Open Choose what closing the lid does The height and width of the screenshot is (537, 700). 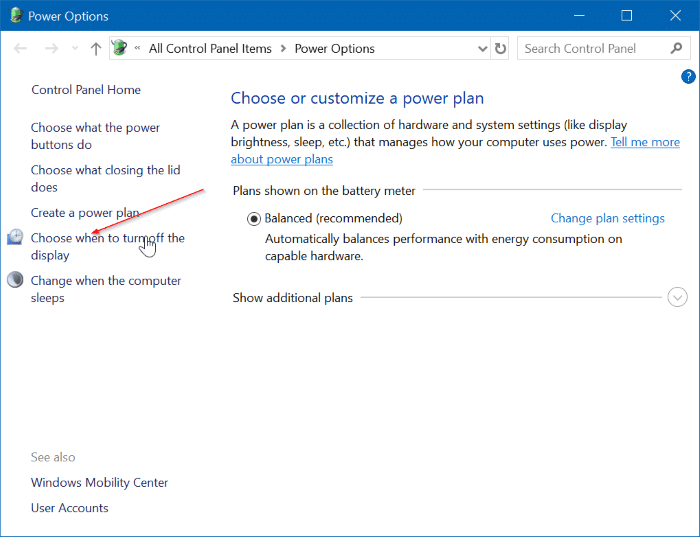point(105,179)
